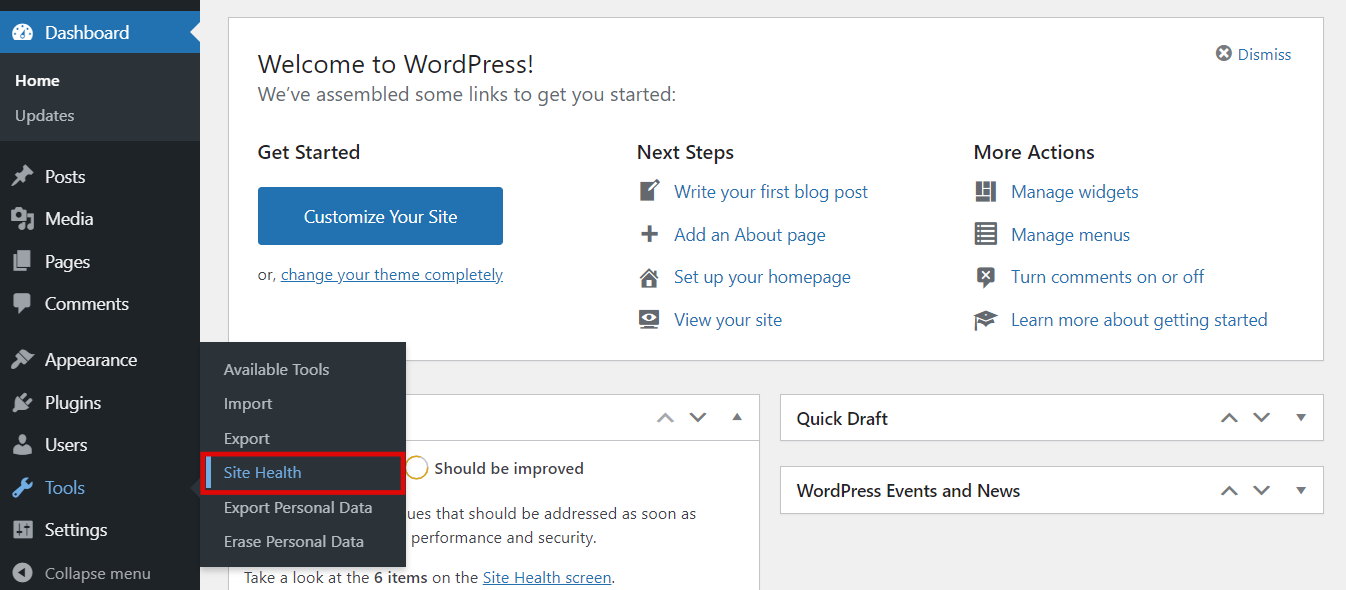This screenshot has width=1346, height=590.
Task: Click the Posts pushpin icon
Action: pos(22,177)
